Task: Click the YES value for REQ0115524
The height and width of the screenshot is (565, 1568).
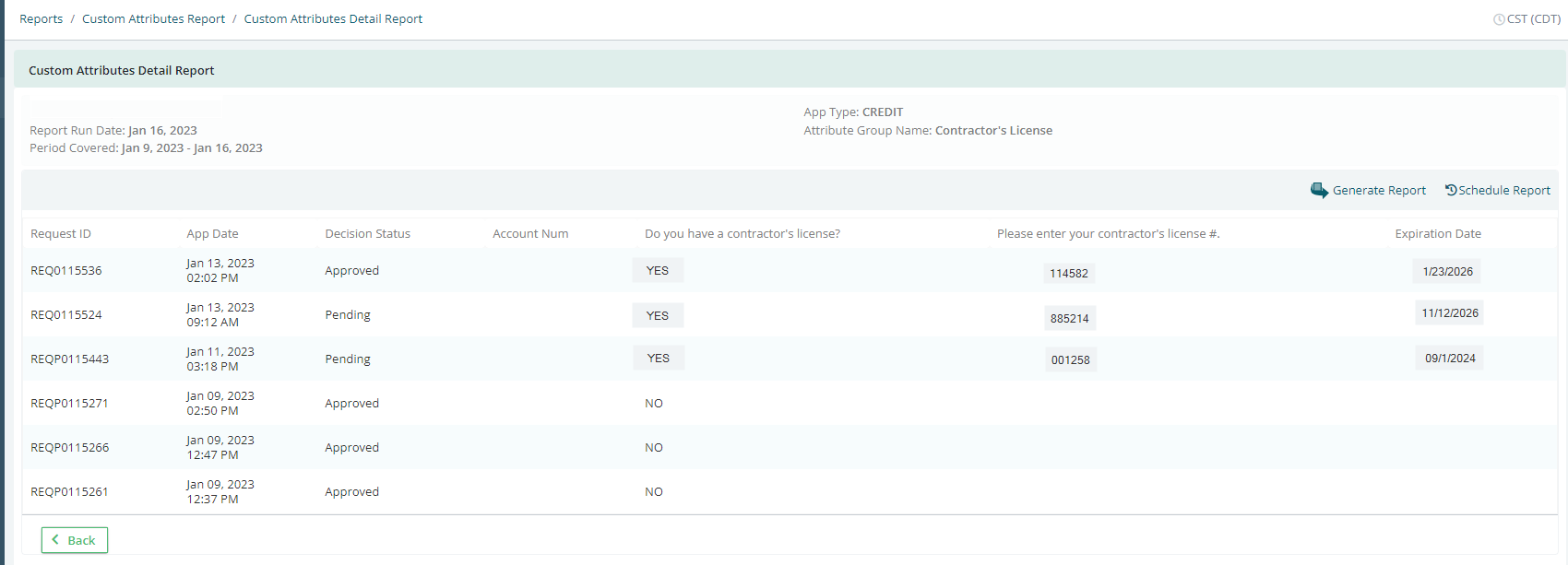Action: [658, 315]
